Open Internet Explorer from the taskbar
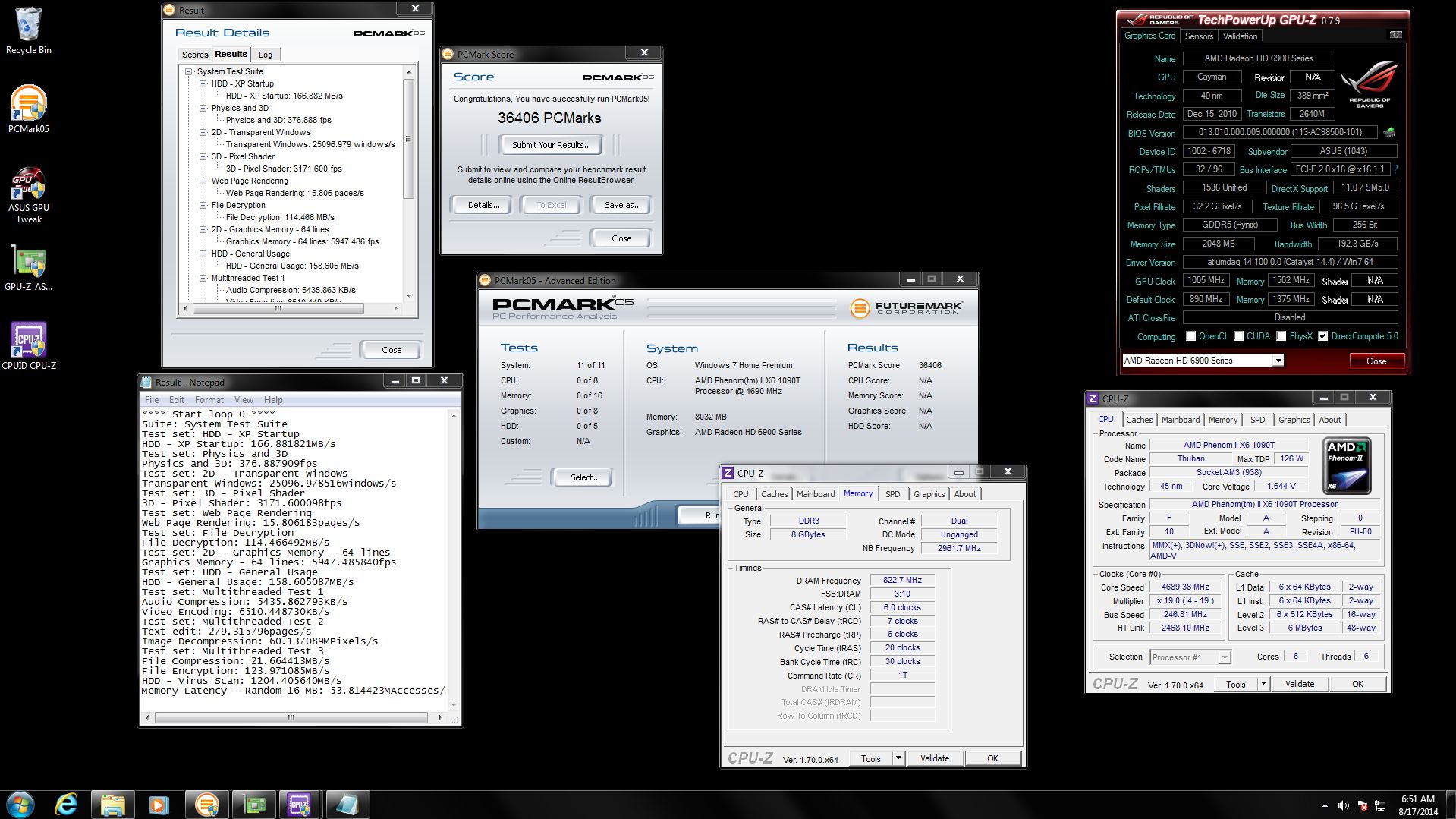This screenshot has height=819, width=1456. 67,804
